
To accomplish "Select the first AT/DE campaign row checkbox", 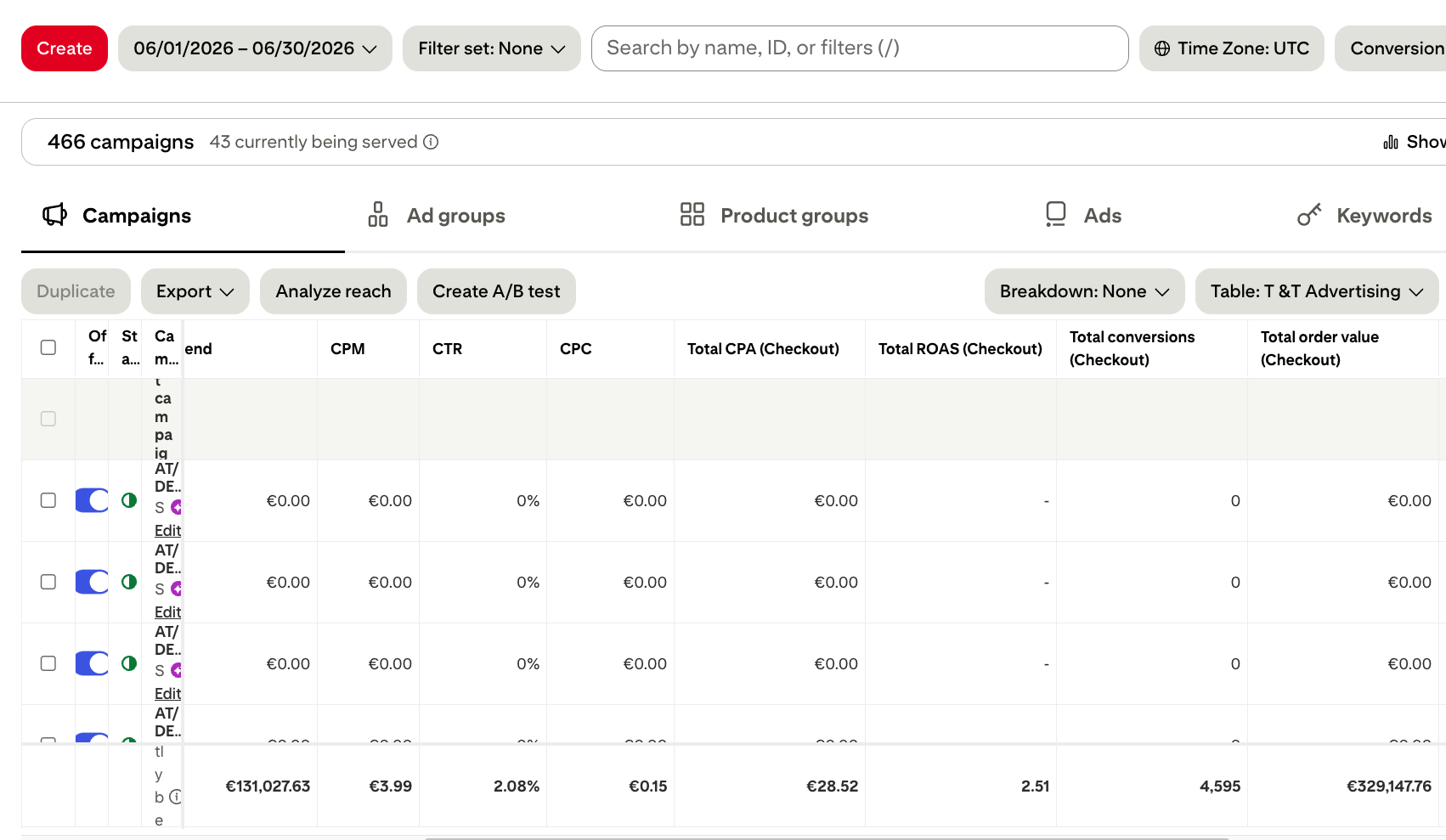I will tap(48, 500).
